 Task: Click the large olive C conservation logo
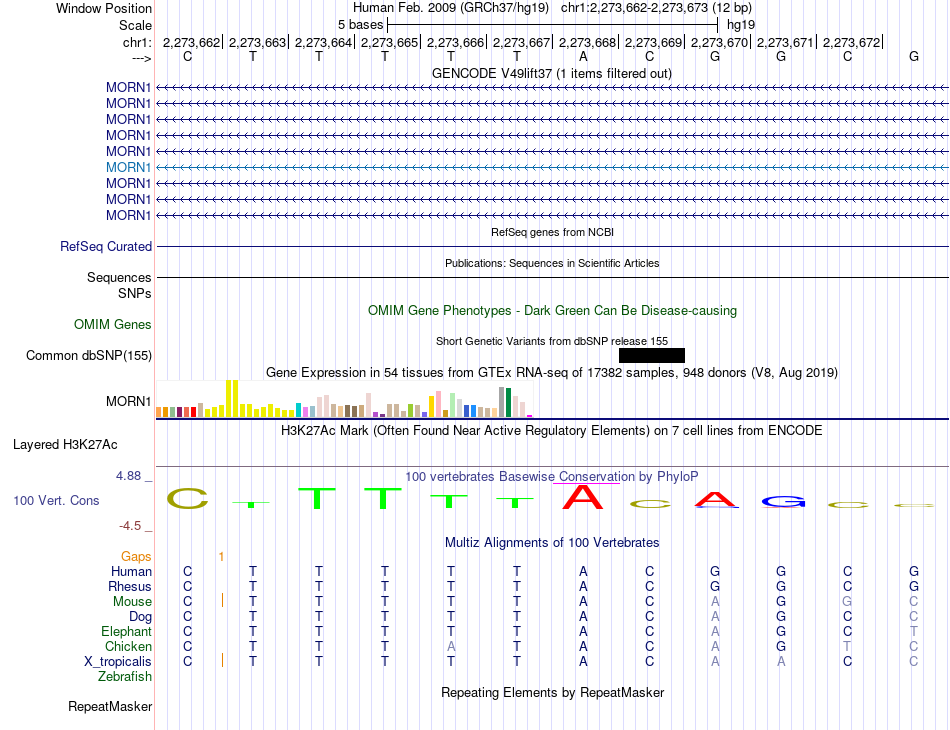(x=187, y=499)
